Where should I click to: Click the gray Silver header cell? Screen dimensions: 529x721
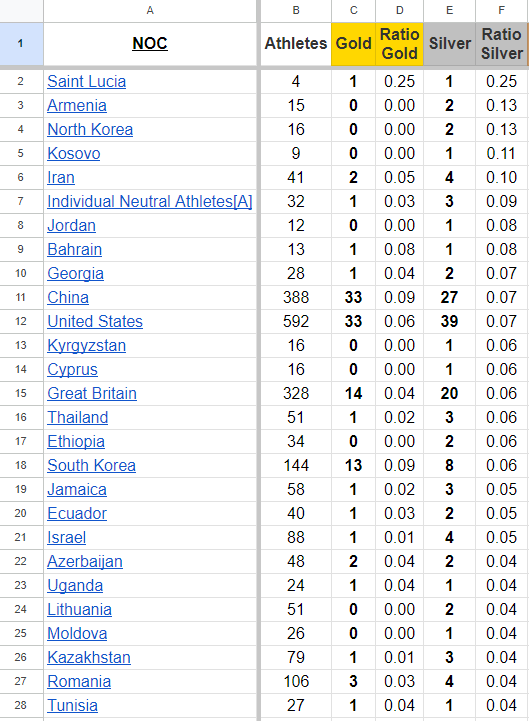tap(449, 44)
